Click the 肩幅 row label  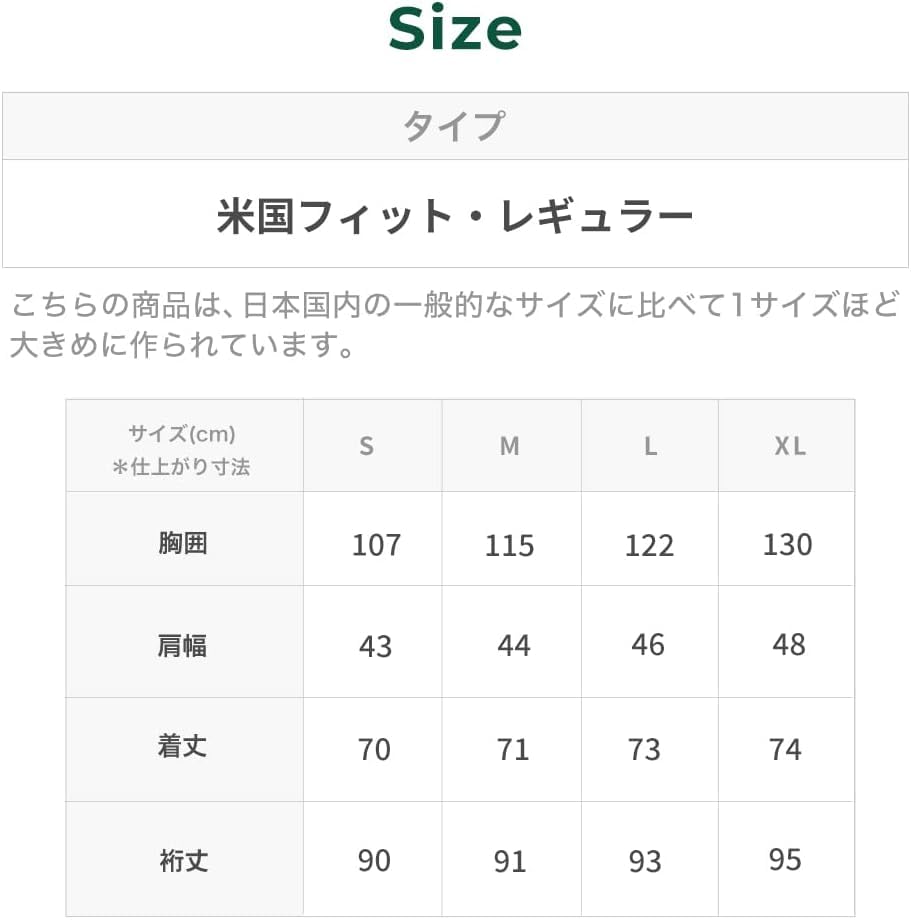coord(183,645)
